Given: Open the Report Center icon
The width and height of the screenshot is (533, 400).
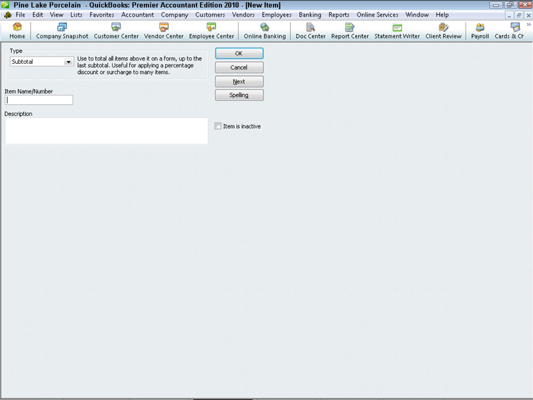Looking at the screenshot, I should coord(350,31).
